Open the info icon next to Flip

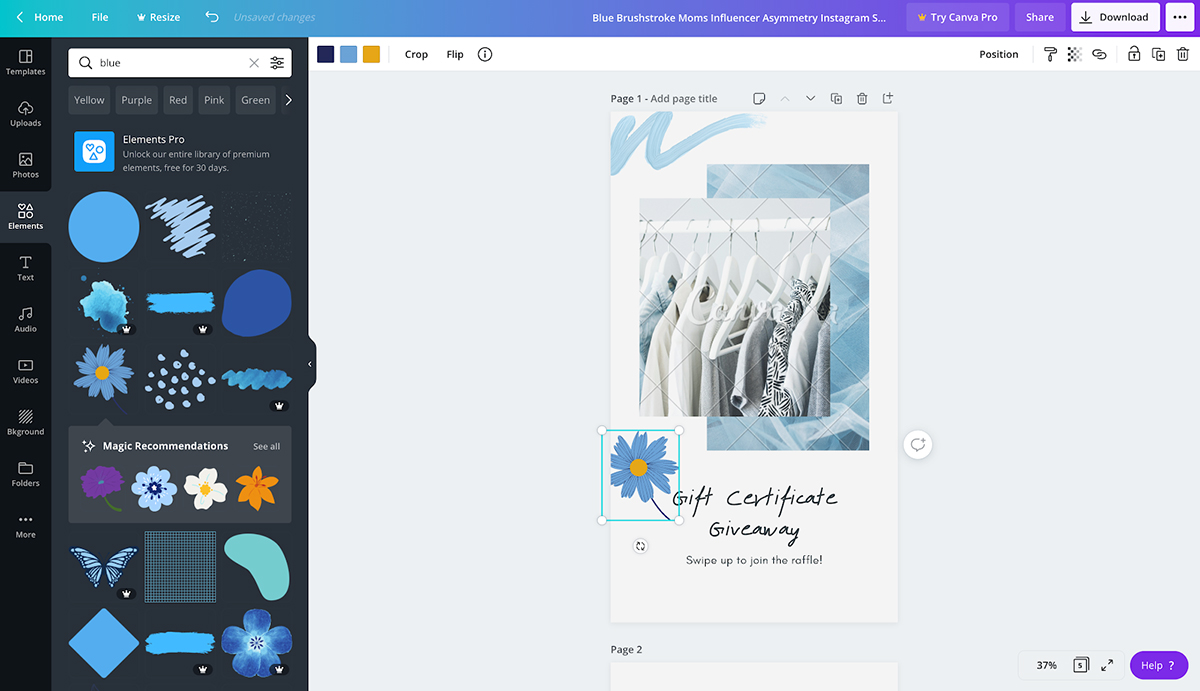coord(485,55)
